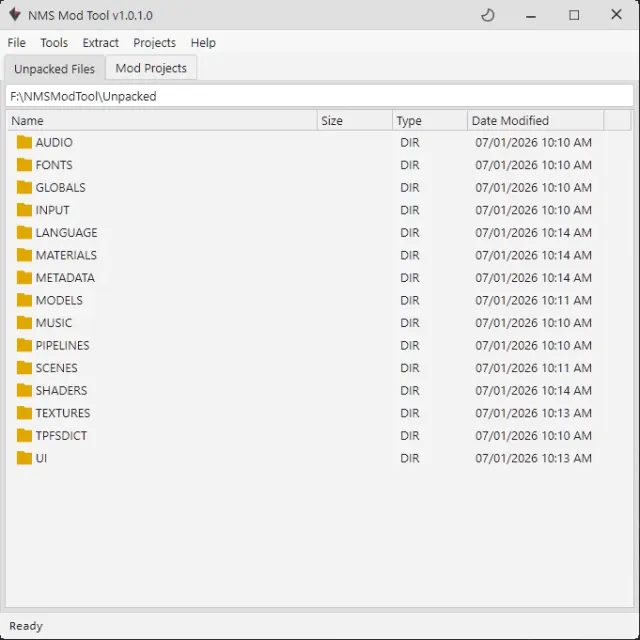Screen dimensions: 640x640
Task: Select the METADATA folder name
Action: [x=65, y=278]
